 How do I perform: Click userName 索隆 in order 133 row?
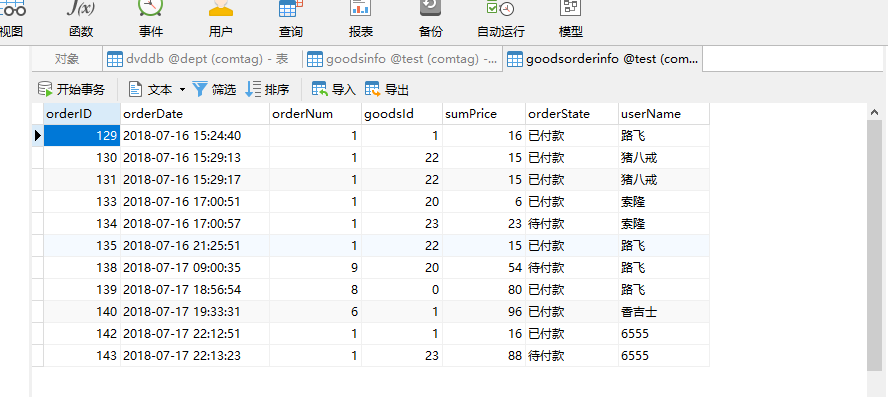(x=663, y=202)
